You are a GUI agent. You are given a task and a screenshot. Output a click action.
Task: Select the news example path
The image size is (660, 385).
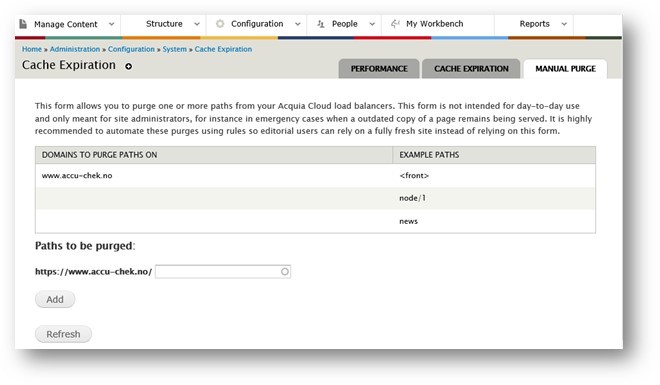click(408, 221)
